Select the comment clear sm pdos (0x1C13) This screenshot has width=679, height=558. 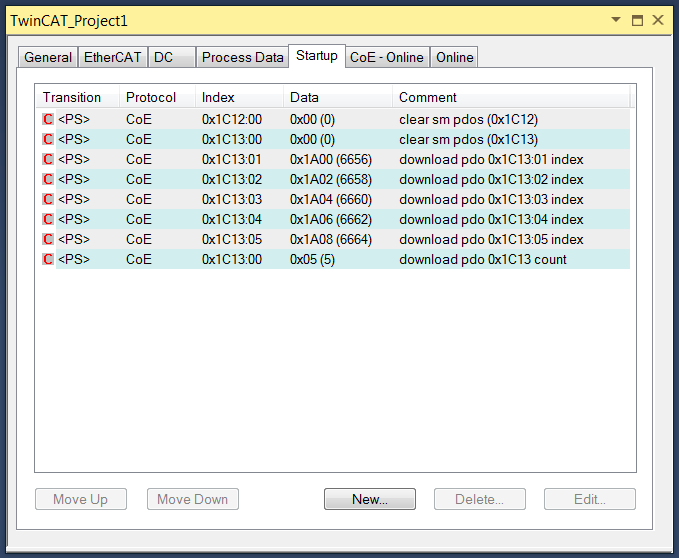click(x=469, y=139)
